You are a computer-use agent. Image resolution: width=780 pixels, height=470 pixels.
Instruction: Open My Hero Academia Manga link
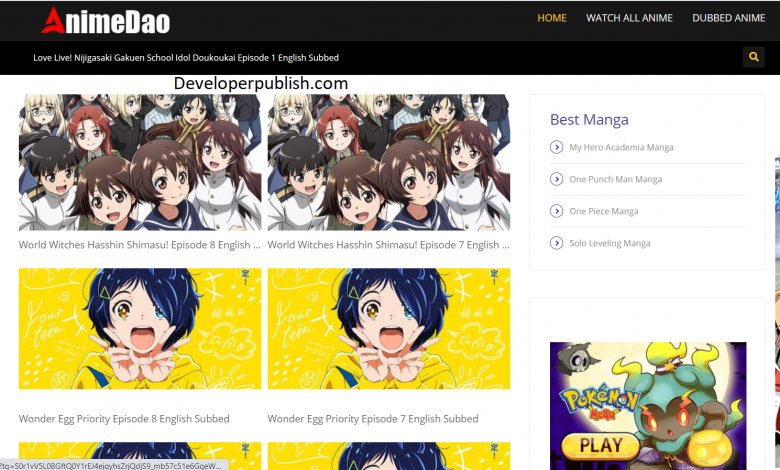pos(621,147)
